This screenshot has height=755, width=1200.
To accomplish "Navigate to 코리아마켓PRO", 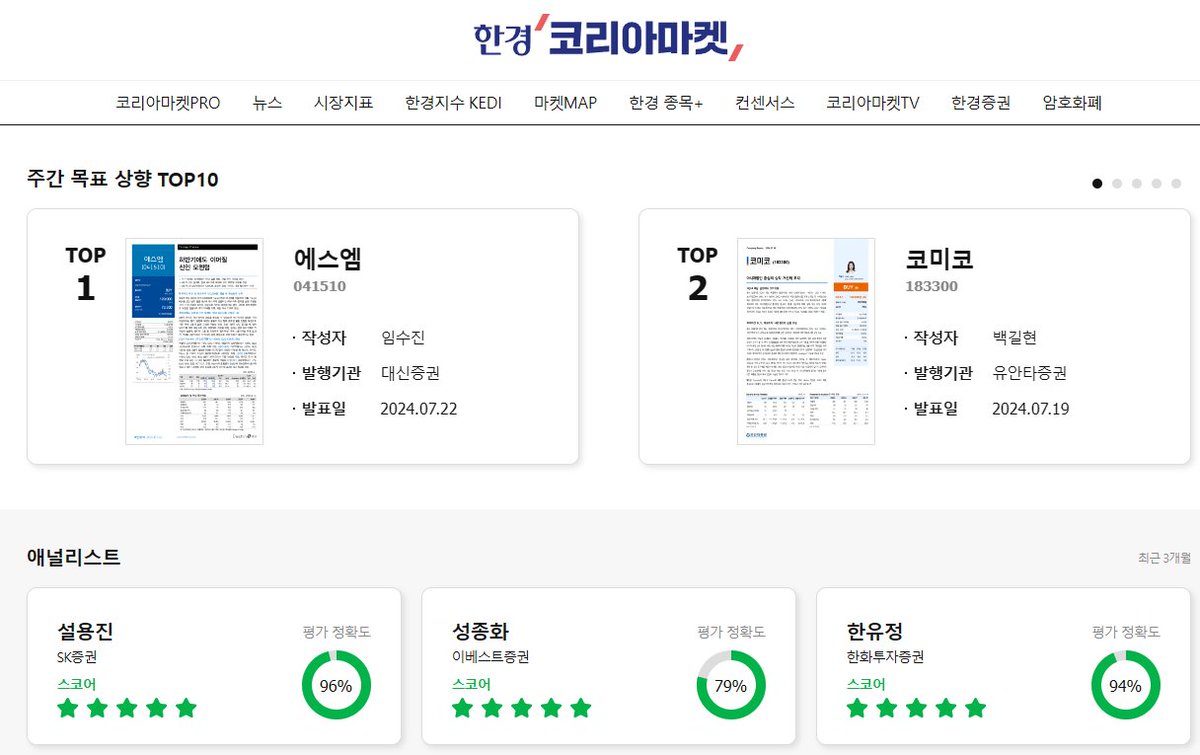I will coord(167,102).
